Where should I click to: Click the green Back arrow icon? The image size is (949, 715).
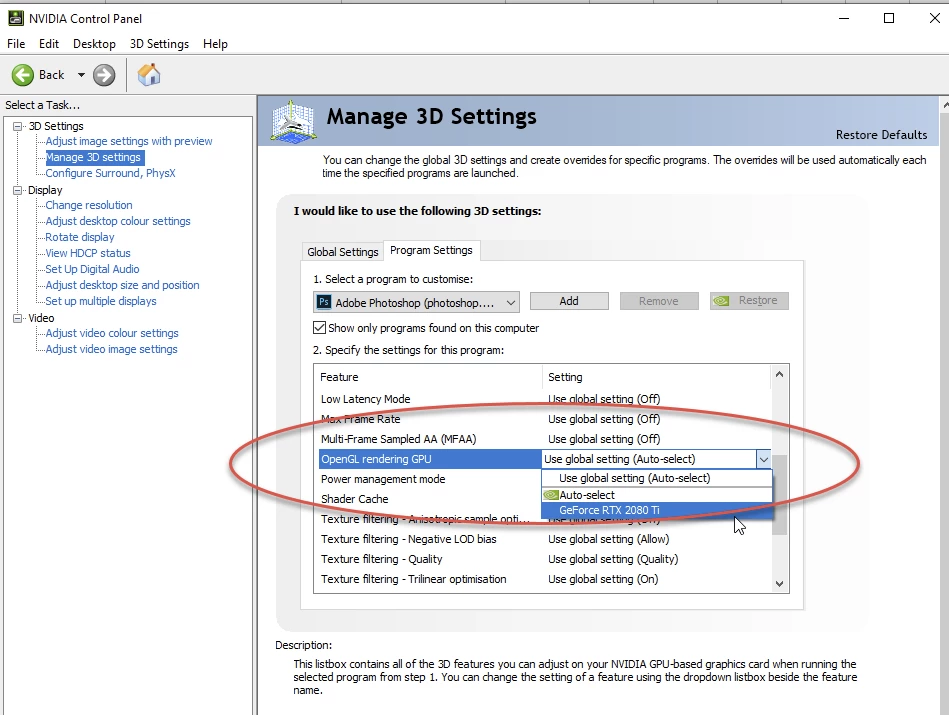click(x=23, y=75)
